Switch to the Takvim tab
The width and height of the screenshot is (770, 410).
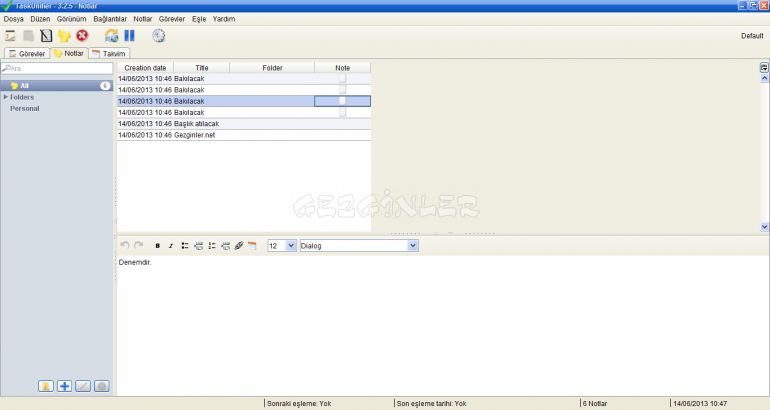click(x=109, y=53)
